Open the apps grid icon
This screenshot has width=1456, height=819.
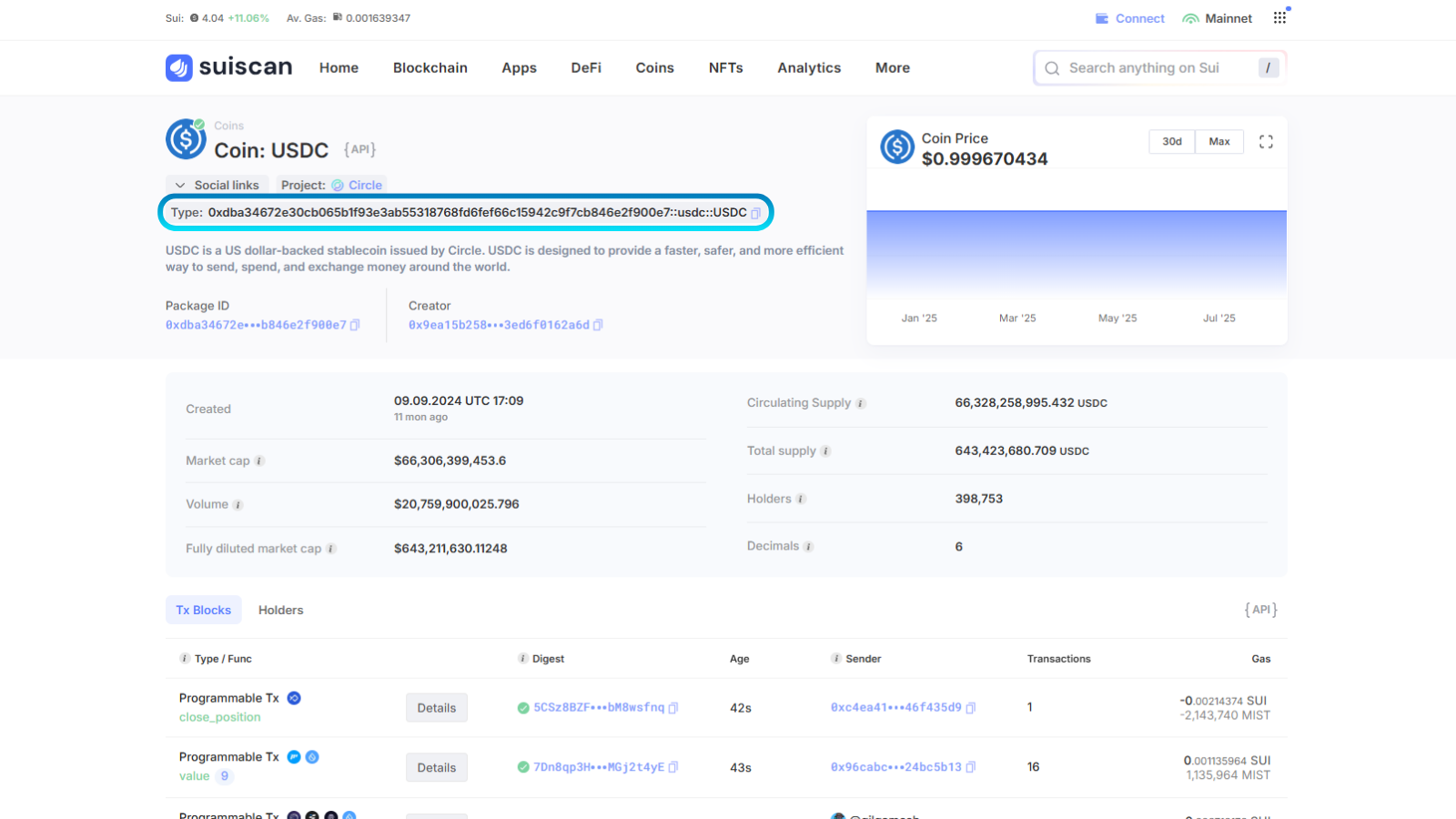[1279, 17]
